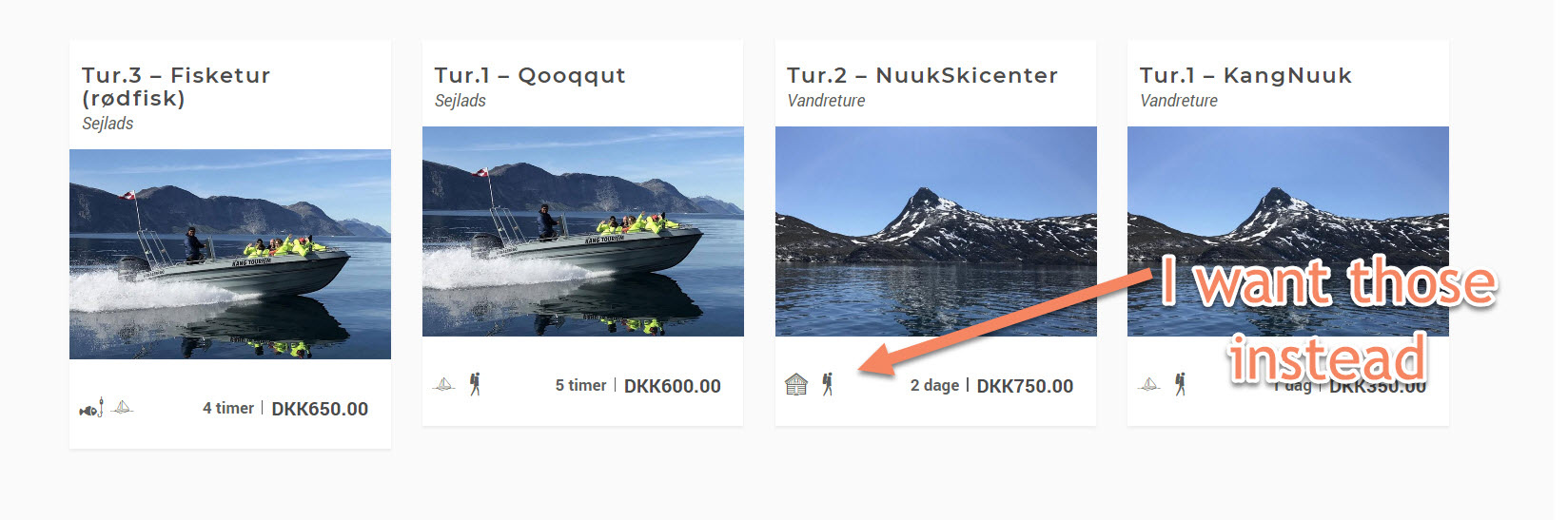1568x520 pixels.
Task: Click the DKK600.00 price on Qooqqut
Action: [673, 386]
